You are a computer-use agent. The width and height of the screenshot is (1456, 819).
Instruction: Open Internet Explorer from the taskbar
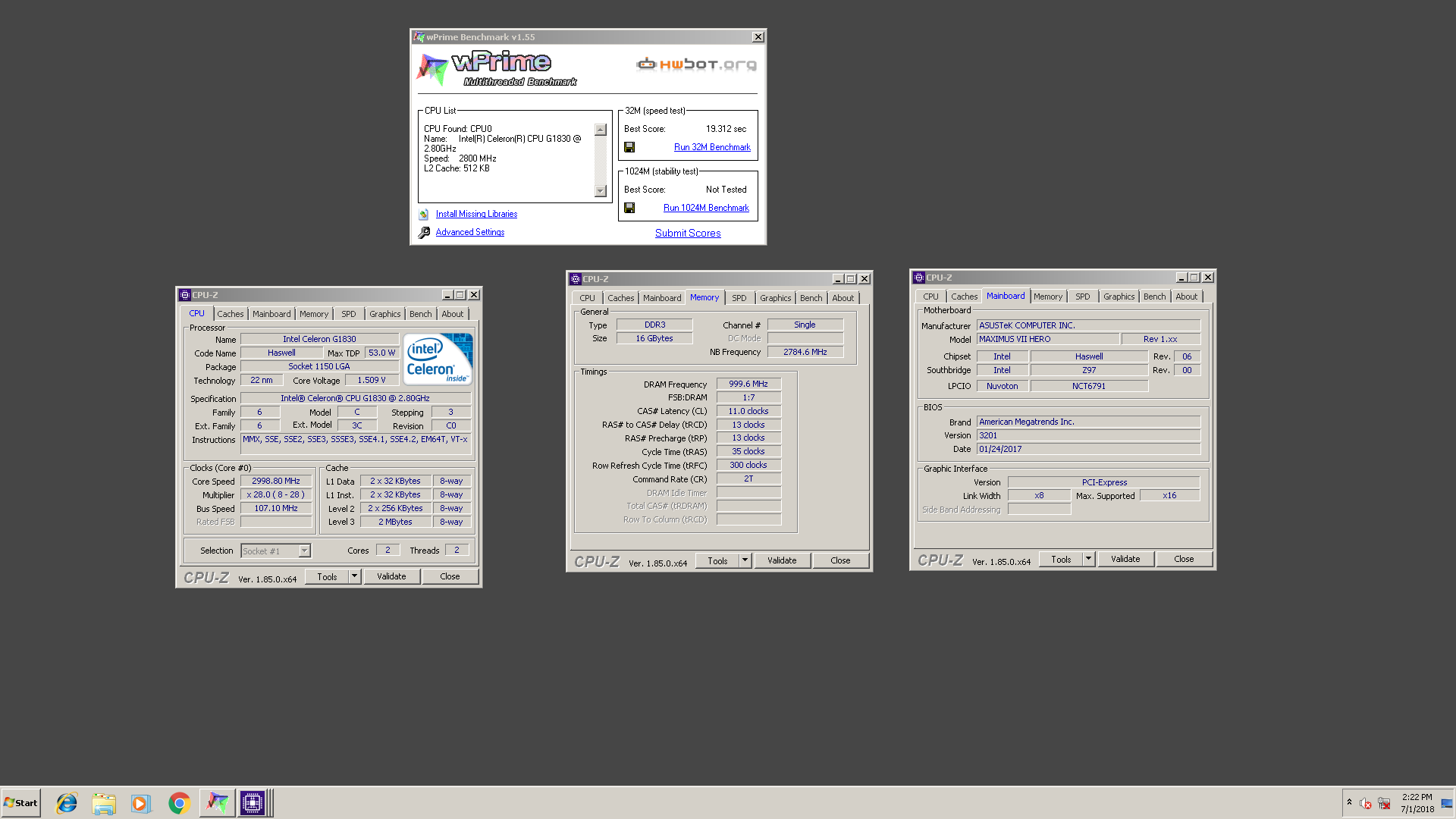coord(67,803)
